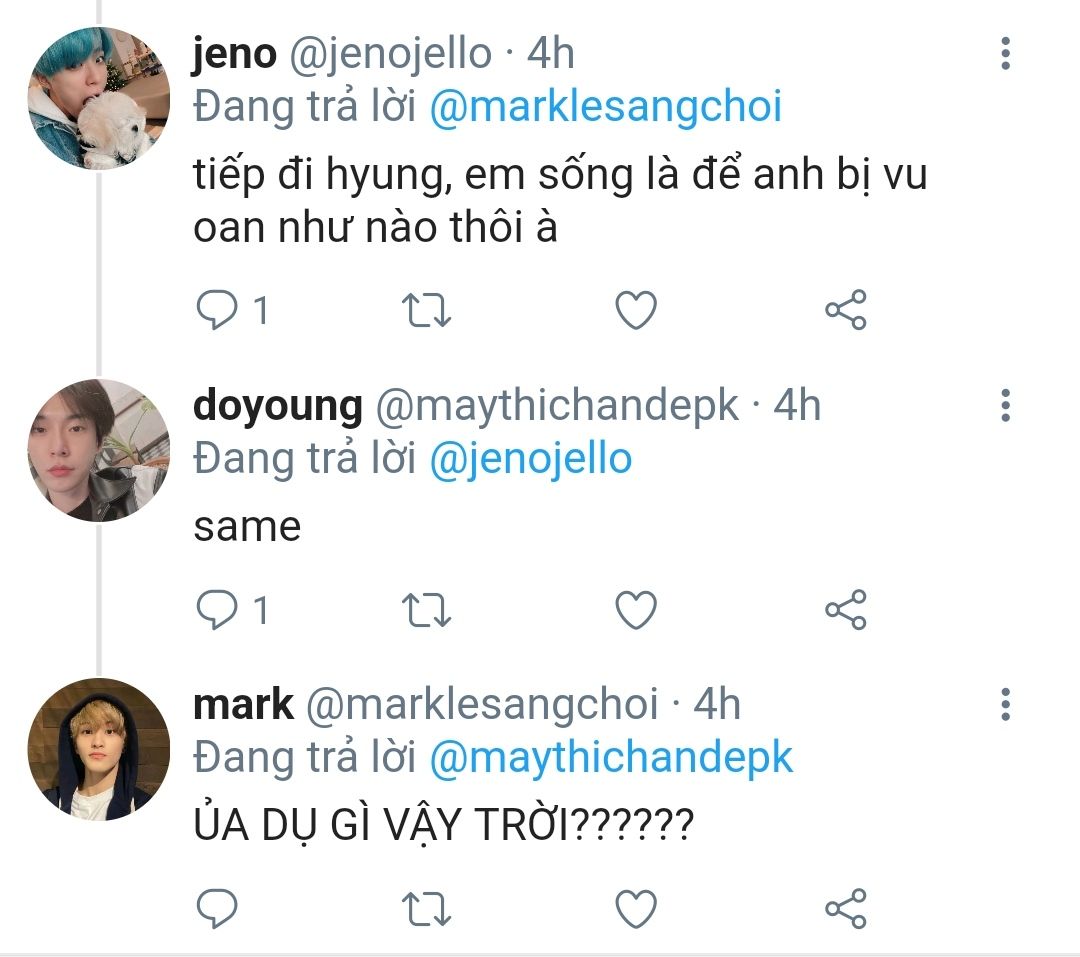Like mark's all-caps tweet

point(635,908)
